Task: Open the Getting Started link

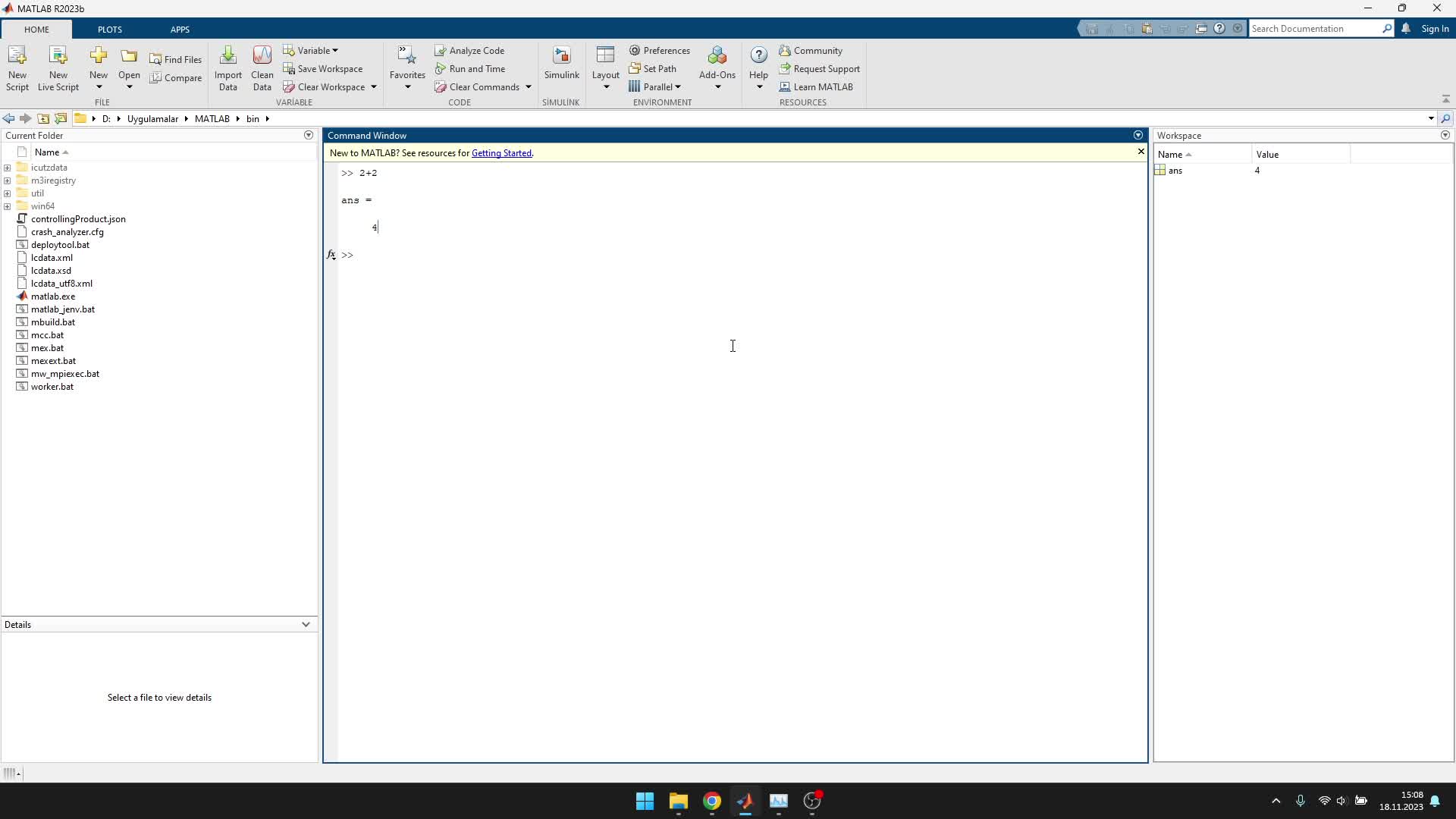Action: click(501, 153)
